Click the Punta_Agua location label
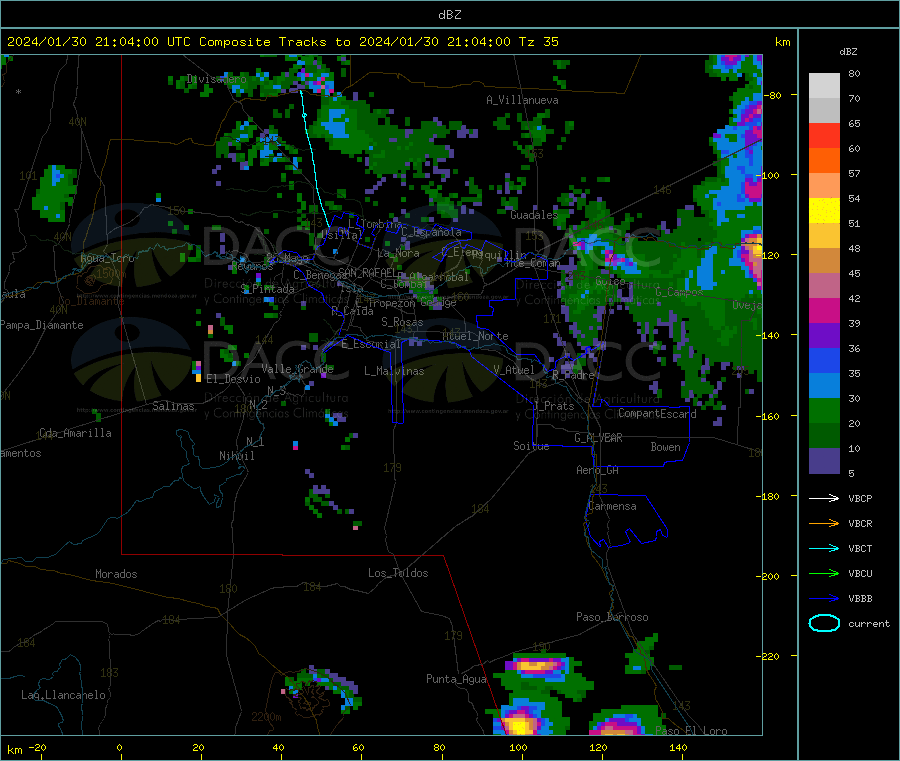Image resolution: width=900 pixels, height=761 pixels. click(456, 679)
